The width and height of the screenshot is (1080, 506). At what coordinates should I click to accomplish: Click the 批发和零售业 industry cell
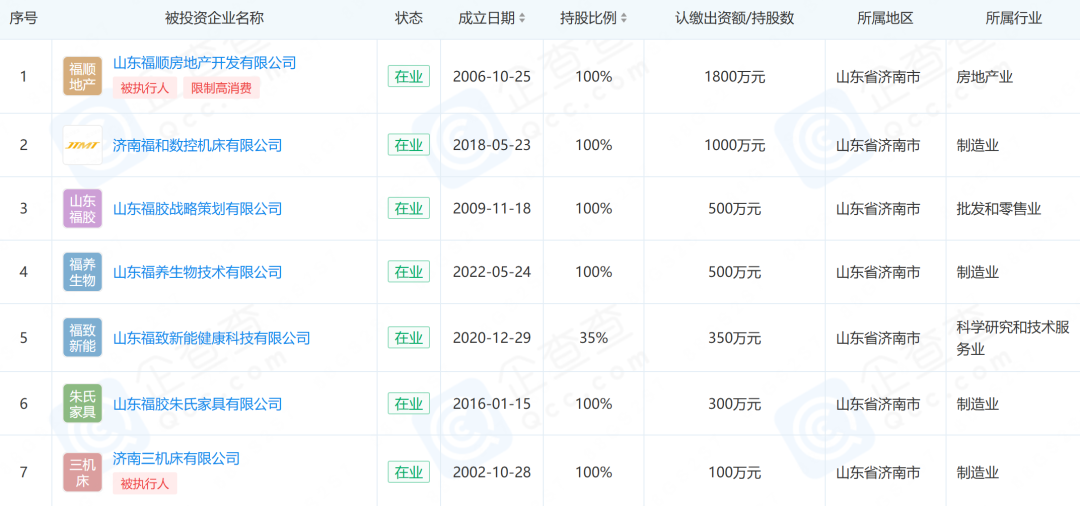[999, 209]
